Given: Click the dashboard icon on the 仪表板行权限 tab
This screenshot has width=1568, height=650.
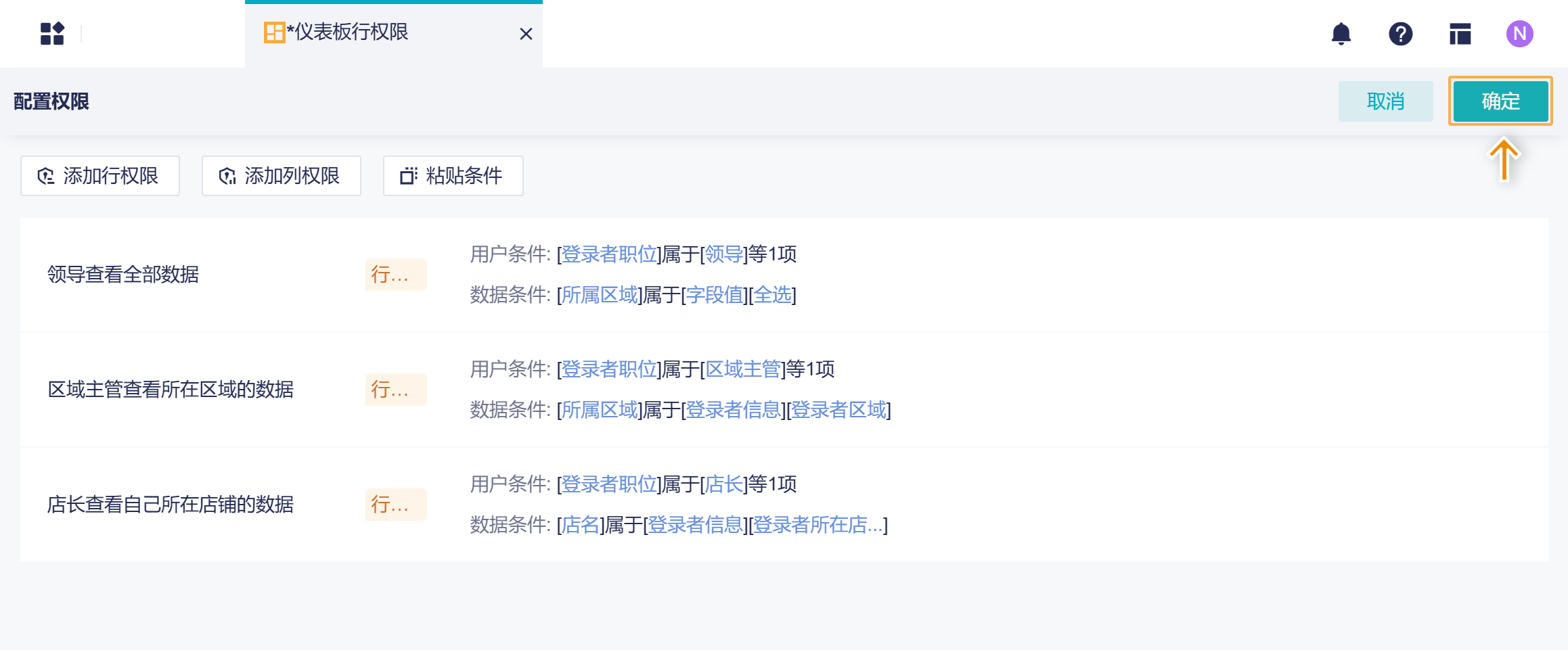Looking at the screenshot, I should click(x=274, y=32).
